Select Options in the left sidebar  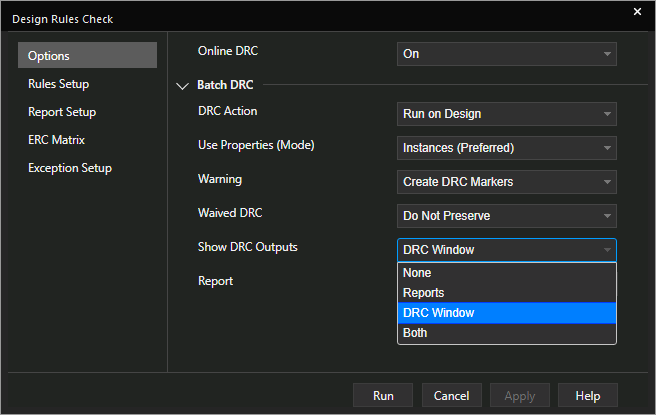(x=87, y=55)
